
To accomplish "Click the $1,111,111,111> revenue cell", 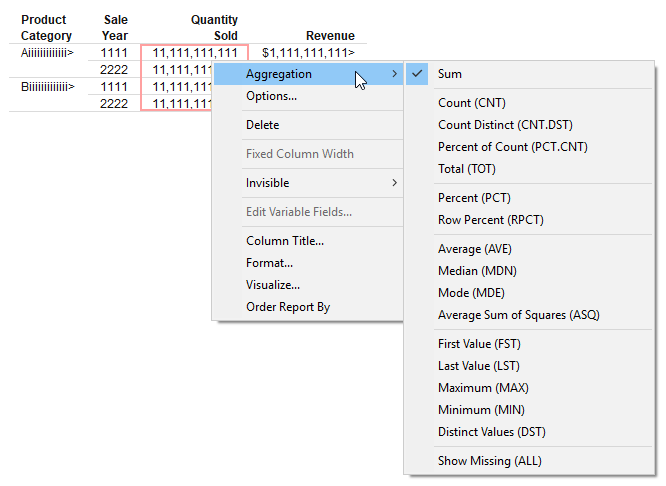I will [308, 53].
